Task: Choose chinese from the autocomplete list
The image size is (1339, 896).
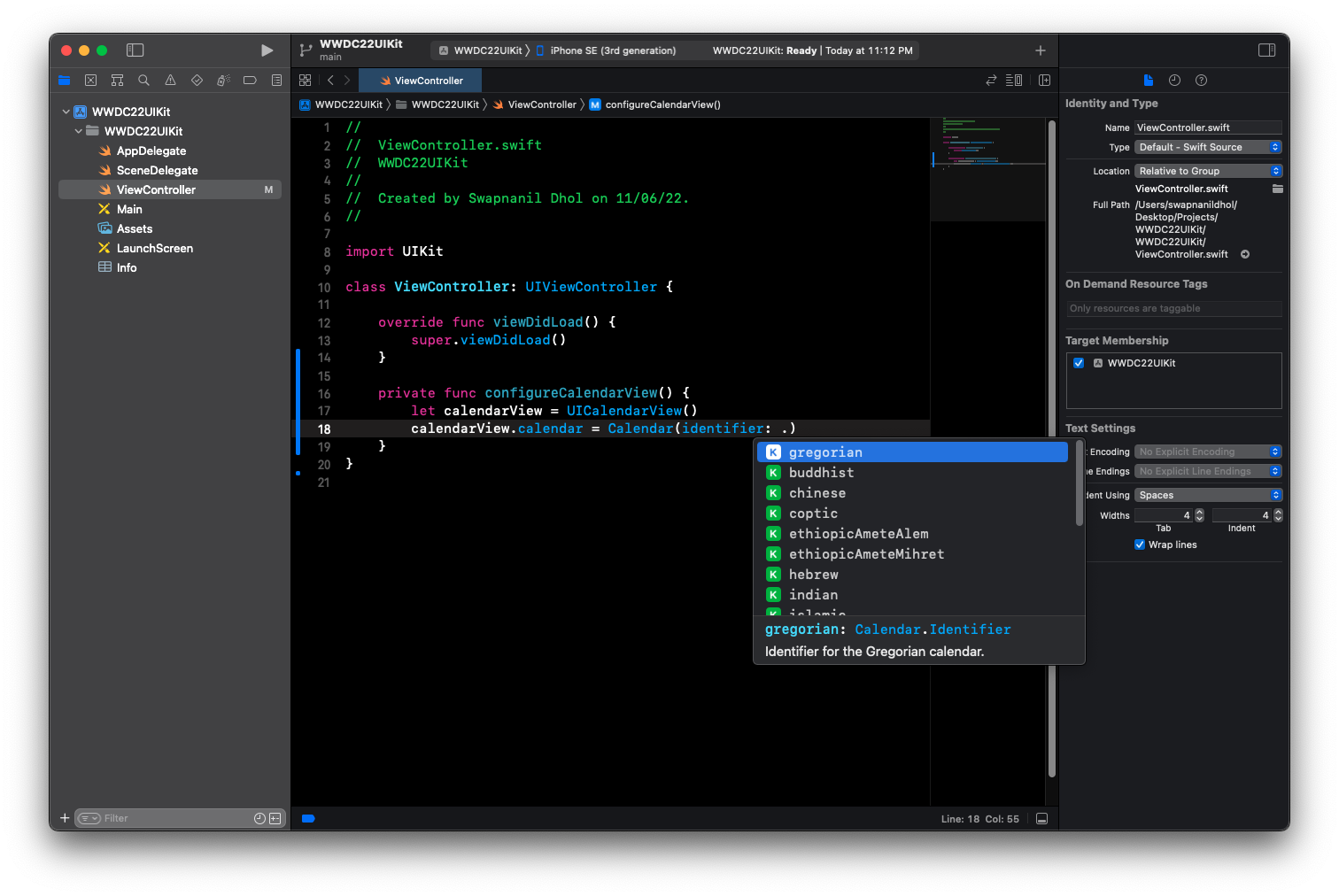Action: pyautogui.click(x=912, y=493)
